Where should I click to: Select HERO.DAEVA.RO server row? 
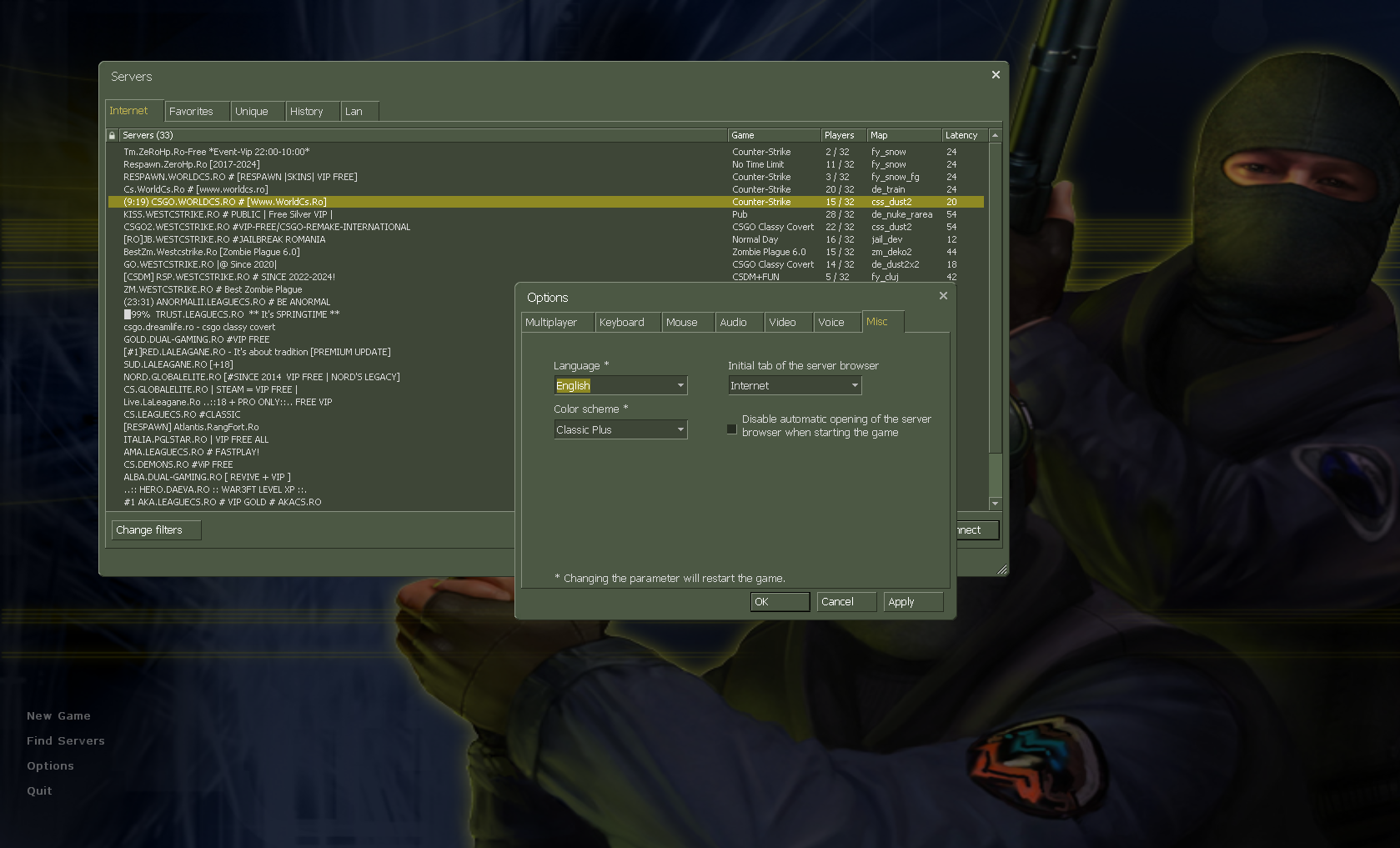pyautogui.click(x=312, y=489)
